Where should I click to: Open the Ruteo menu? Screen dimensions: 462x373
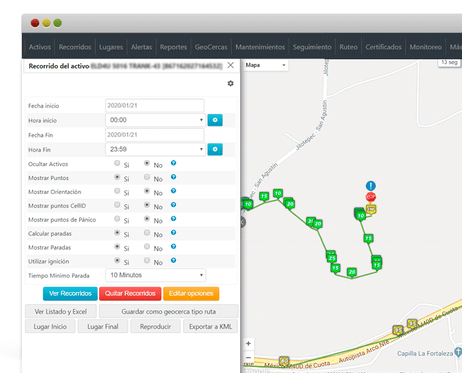(x=348, y=47)
